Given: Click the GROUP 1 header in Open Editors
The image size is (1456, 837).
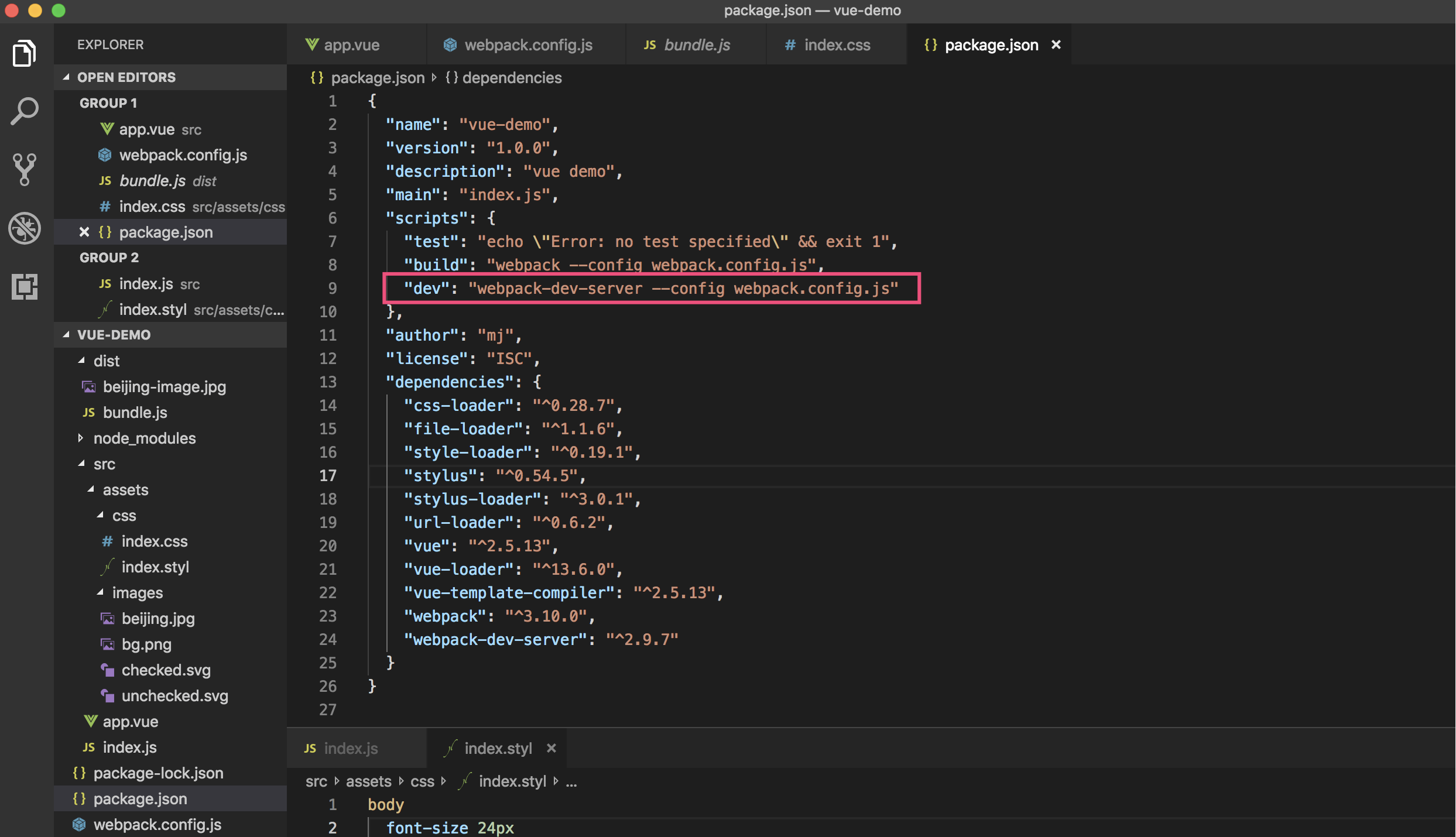Looking at the screenshot, I should 108,103.
